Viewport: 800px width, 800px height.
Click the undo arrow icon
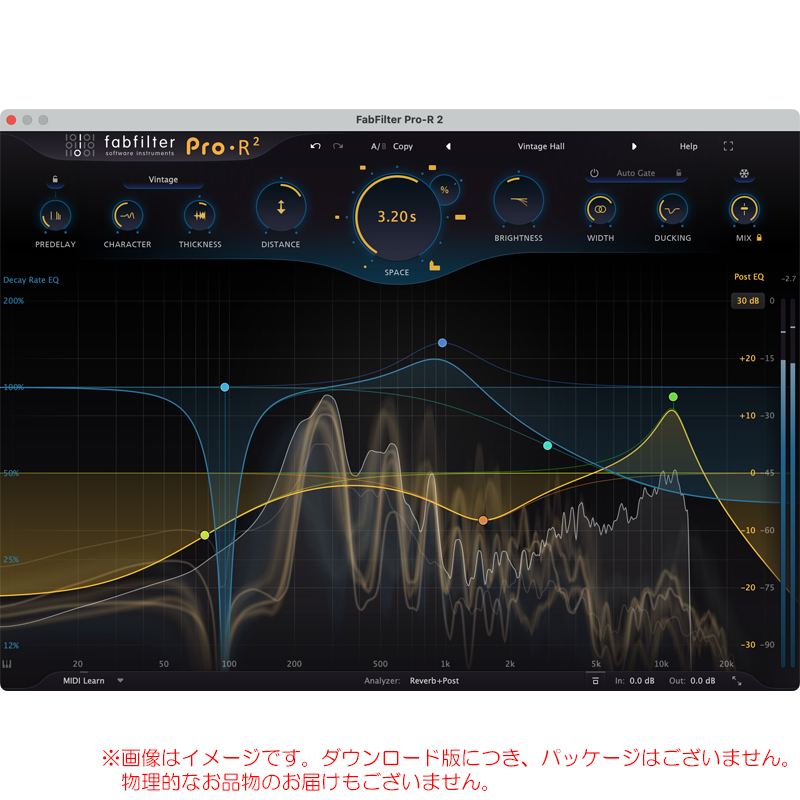point(315,146)
